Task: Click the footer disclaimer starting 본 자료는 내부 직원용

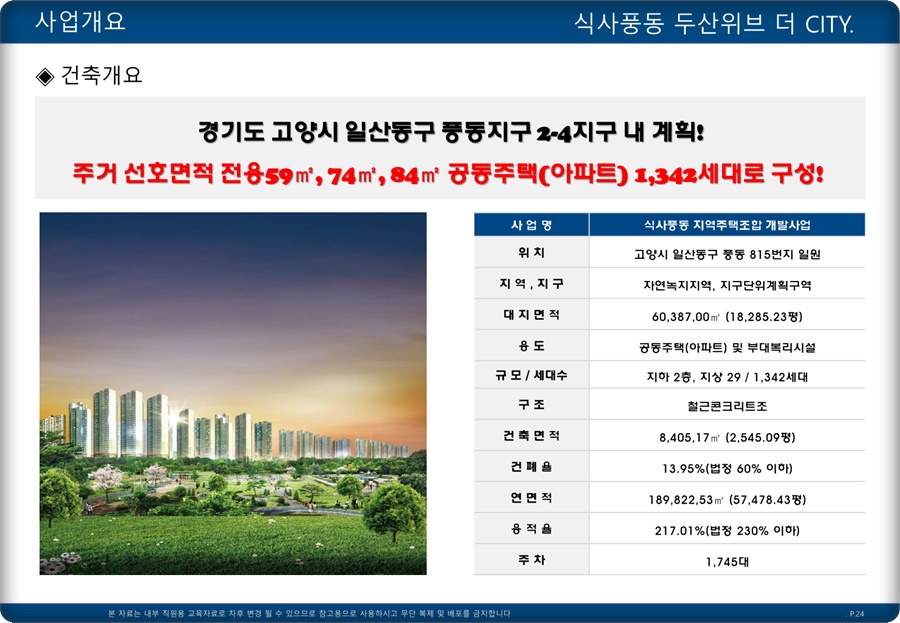Action: tap(309, 613)
